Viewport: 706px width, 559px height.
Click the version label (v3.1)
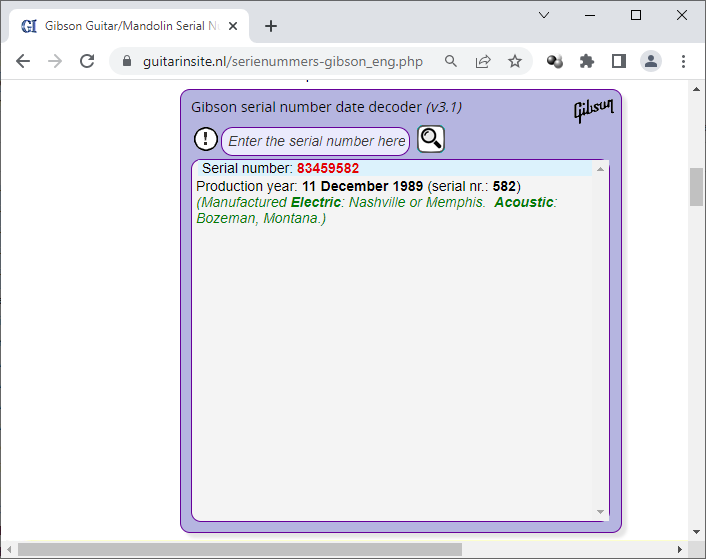click(x=444, y=107)
